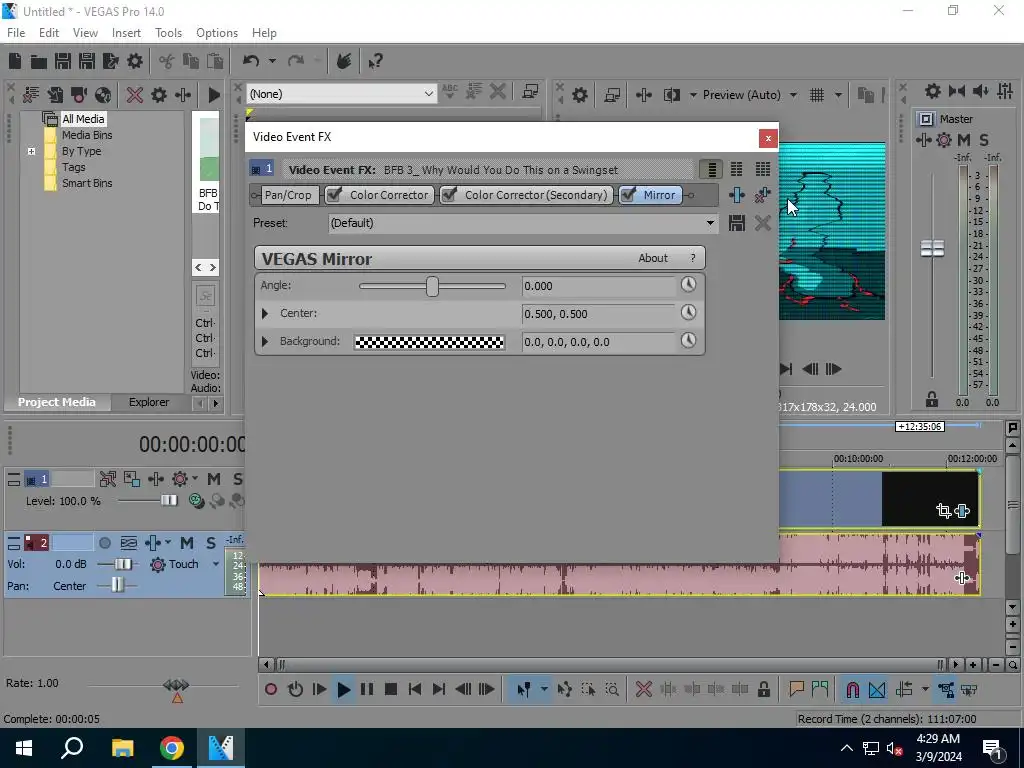Toggle Color Corrector (Secondary) checkbox

[x=449, y=194]
